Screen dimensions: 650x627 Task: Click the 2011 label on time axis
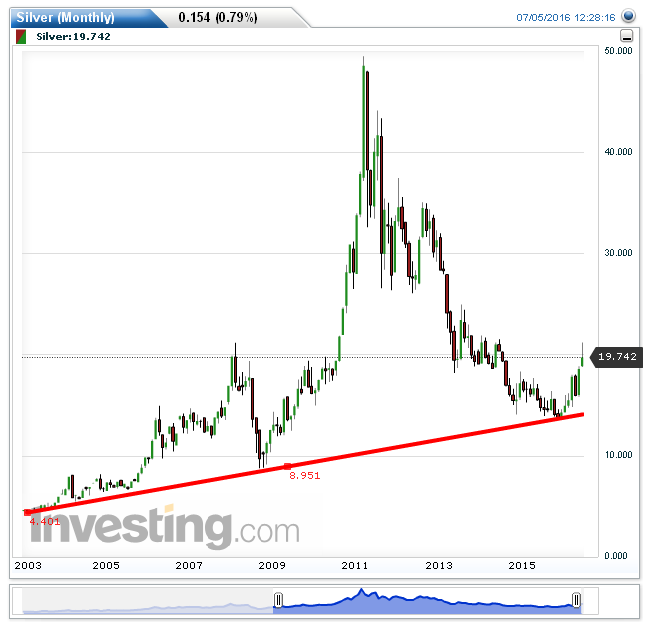point(354,566)
